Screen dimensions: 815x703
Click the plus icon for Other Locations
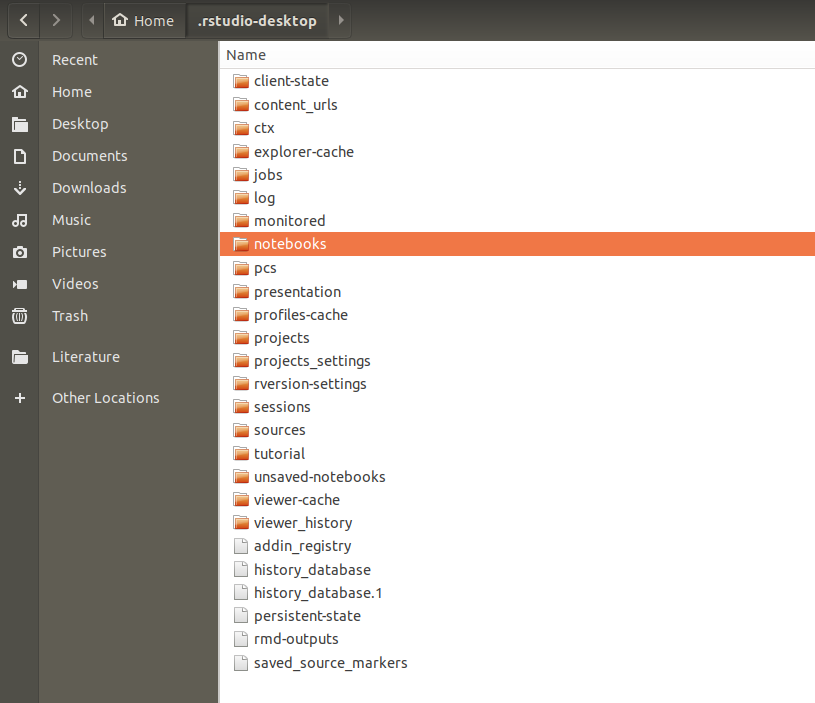coord(19,398)
